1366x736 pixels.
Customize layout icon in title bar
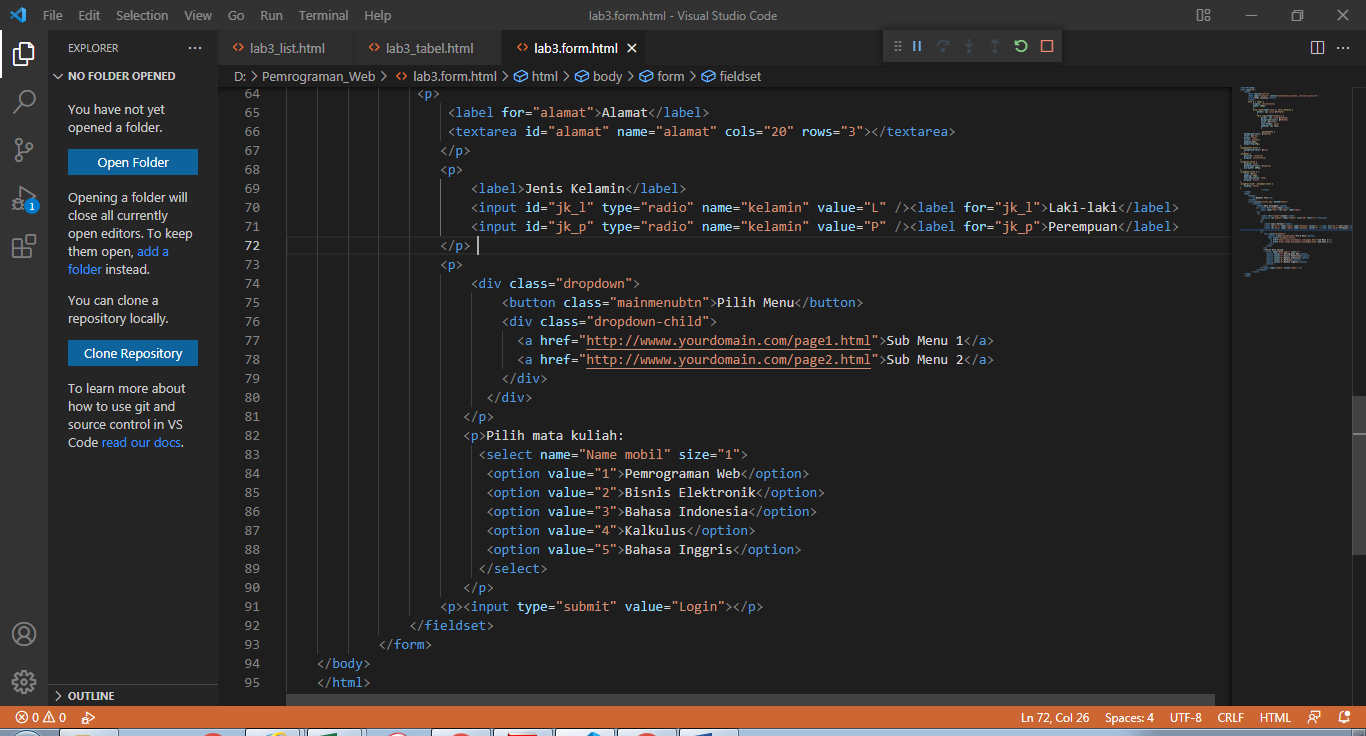pos(1203,15)
